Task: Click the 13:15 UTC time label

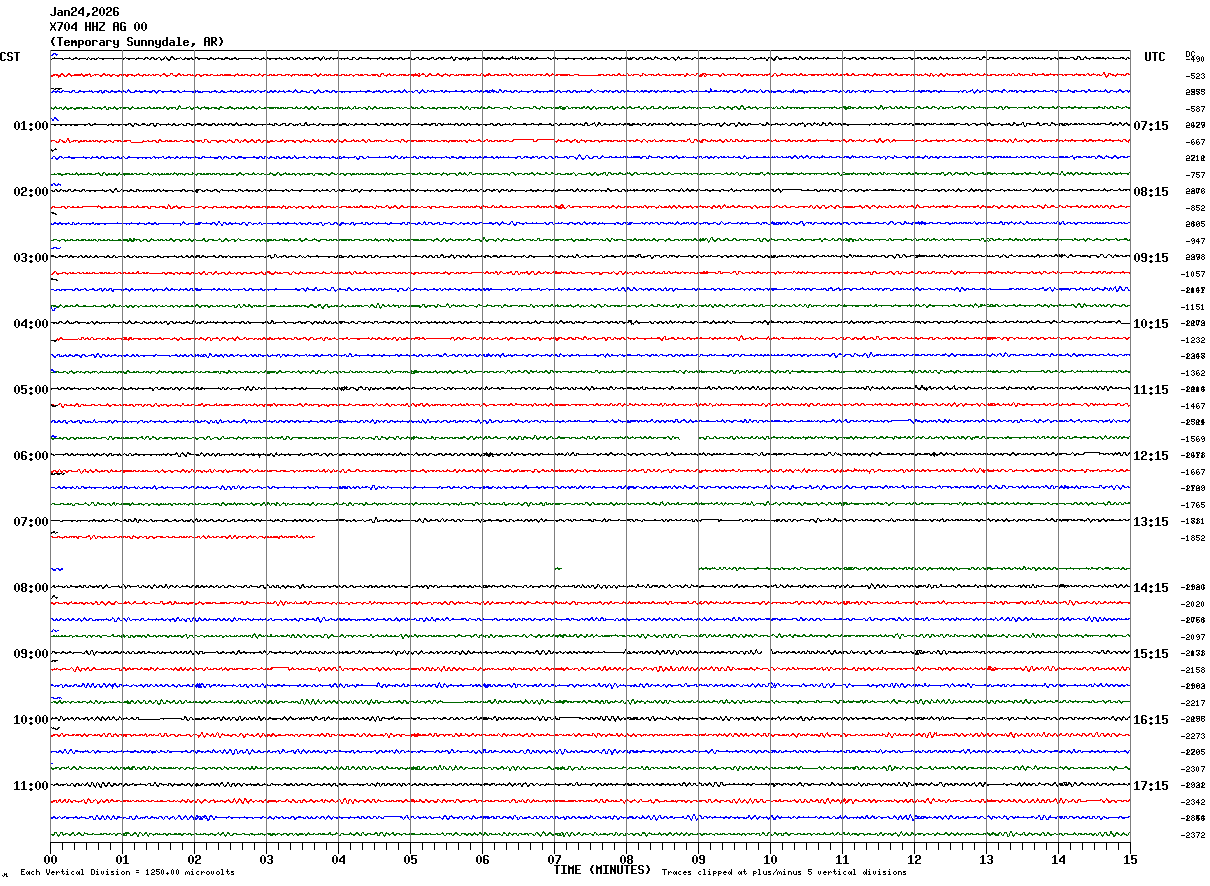Action: (x=1151, y=522)
